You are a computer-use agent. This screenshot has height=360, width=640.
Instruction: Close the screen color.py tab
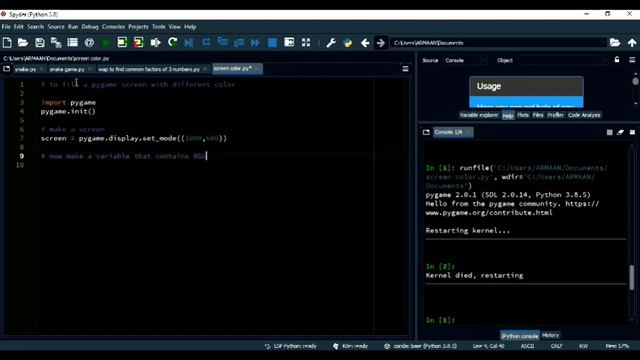pos(257,69)
